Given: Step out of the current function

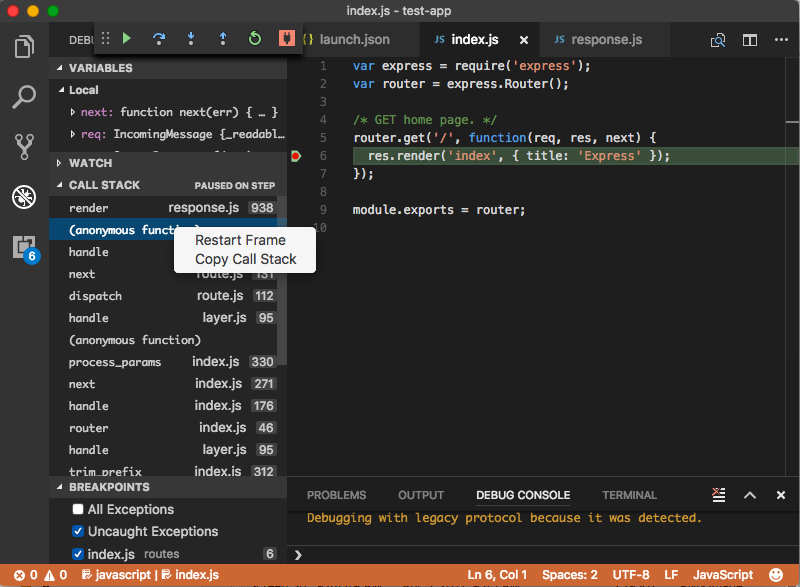Looking at the screenshot, I should [223, 39].
